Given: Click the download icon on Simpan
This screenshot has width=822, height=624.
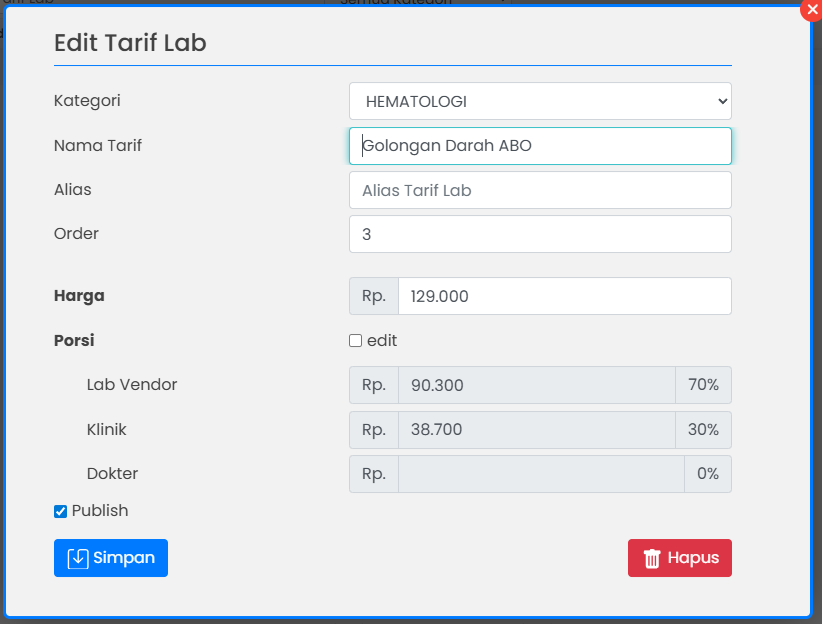Looking at the screenshot, I should [78, 558].
